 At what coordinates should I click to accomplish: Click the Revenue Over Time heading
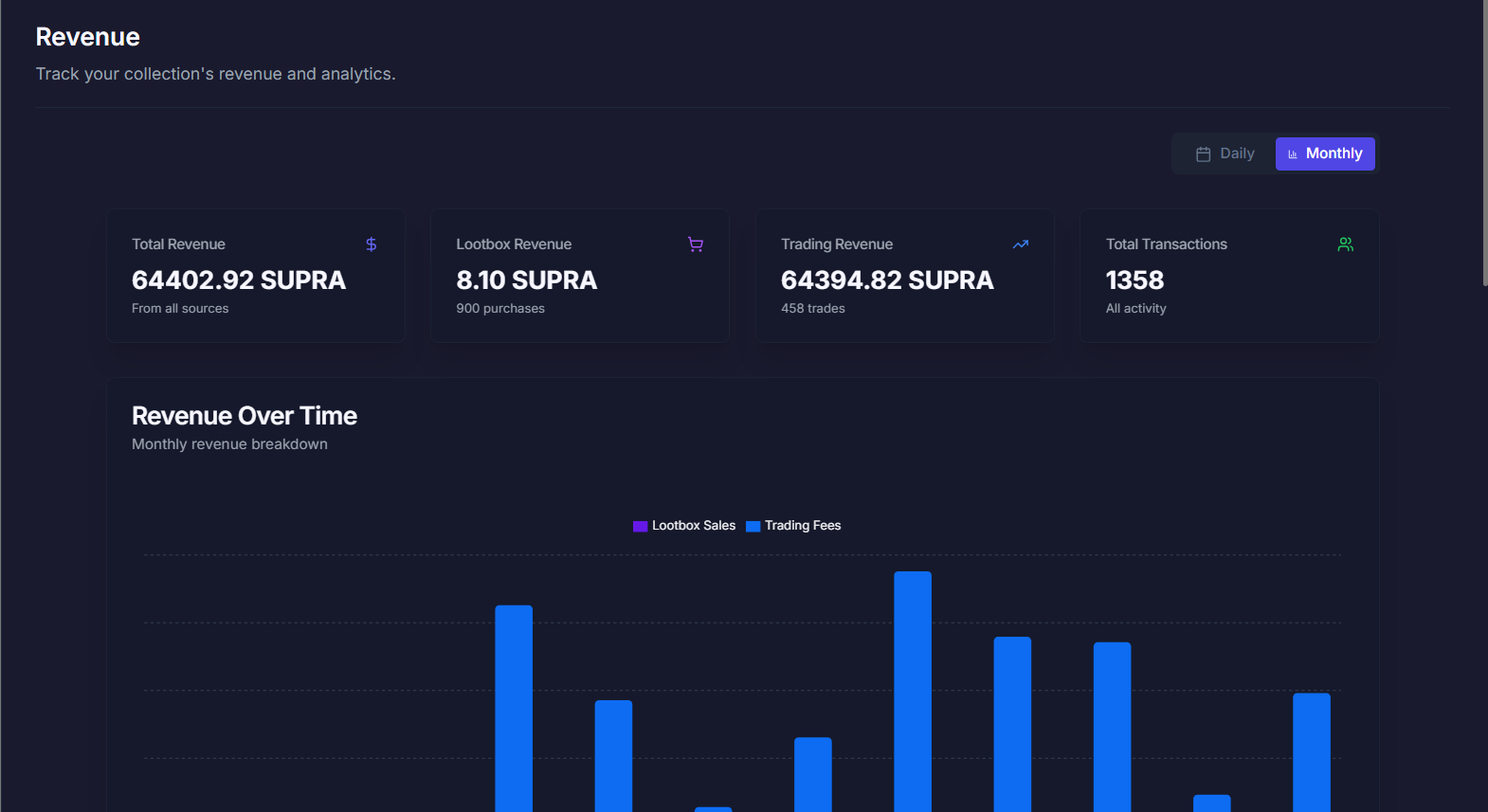coord(245,416)
